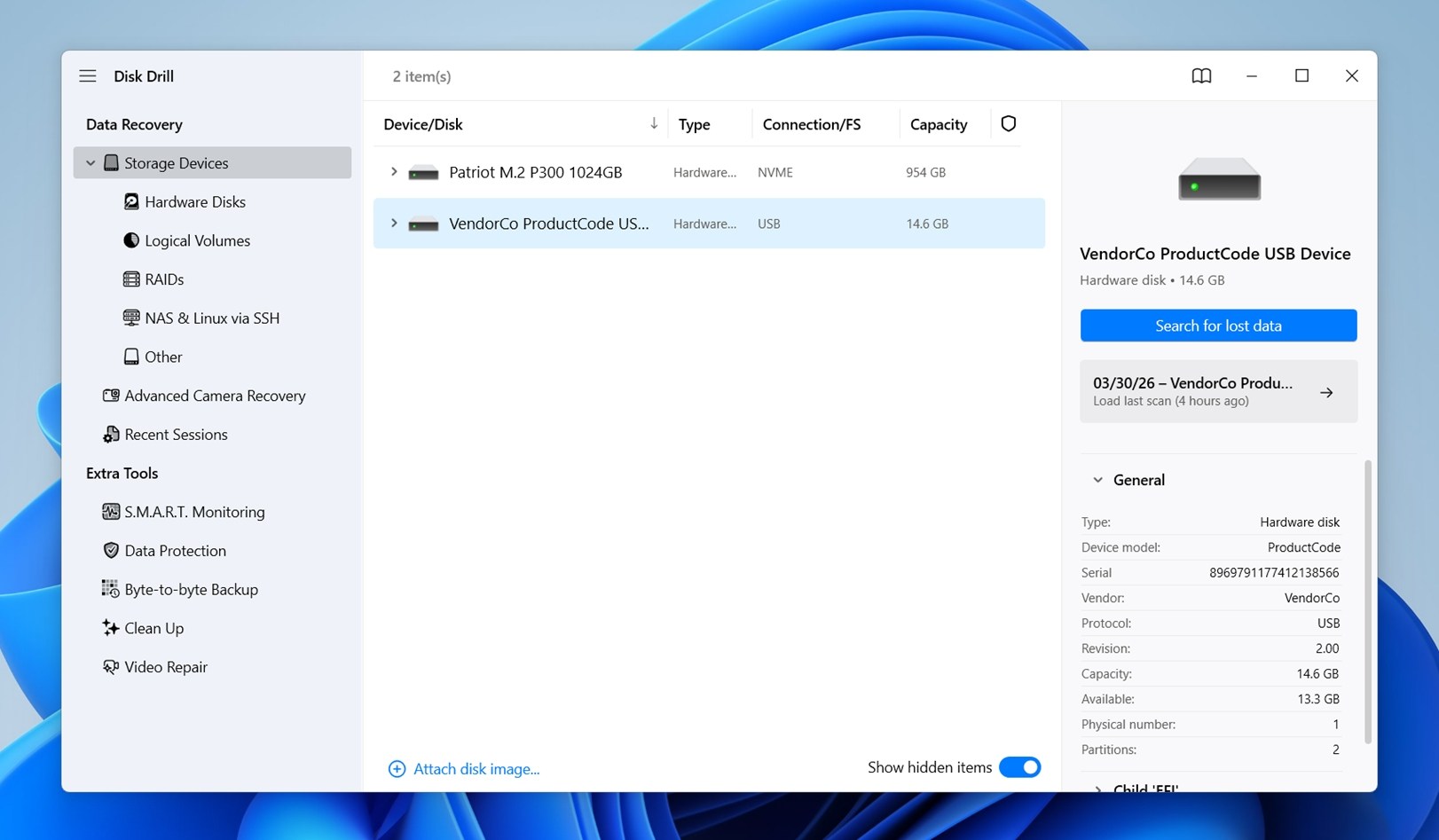Click the Byte-to-byte Backup icon
The height and width of the screenshot is (840, 1439).
pyautogui.click(x=111, y=589)
